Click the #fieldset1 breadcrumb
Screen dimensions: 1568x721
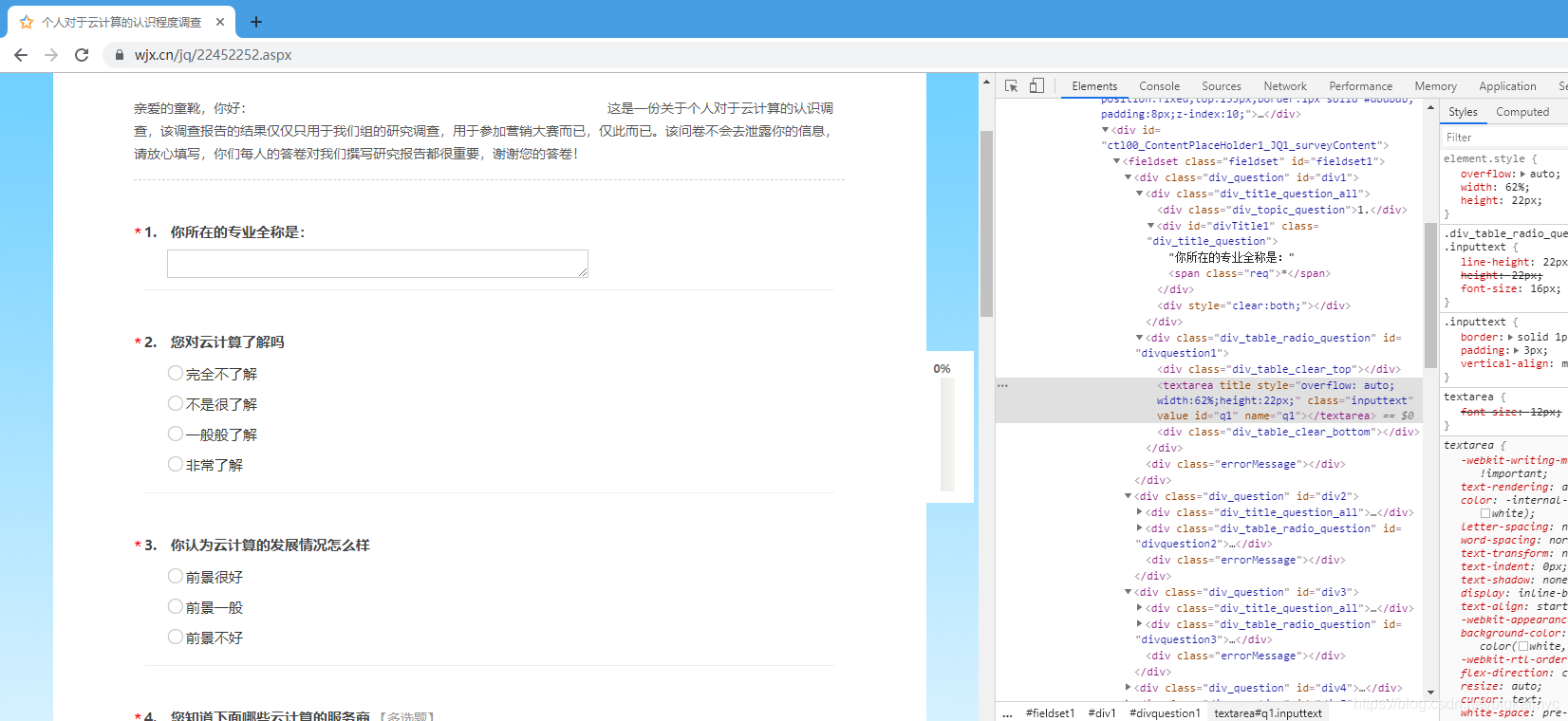coord(1050,713)
